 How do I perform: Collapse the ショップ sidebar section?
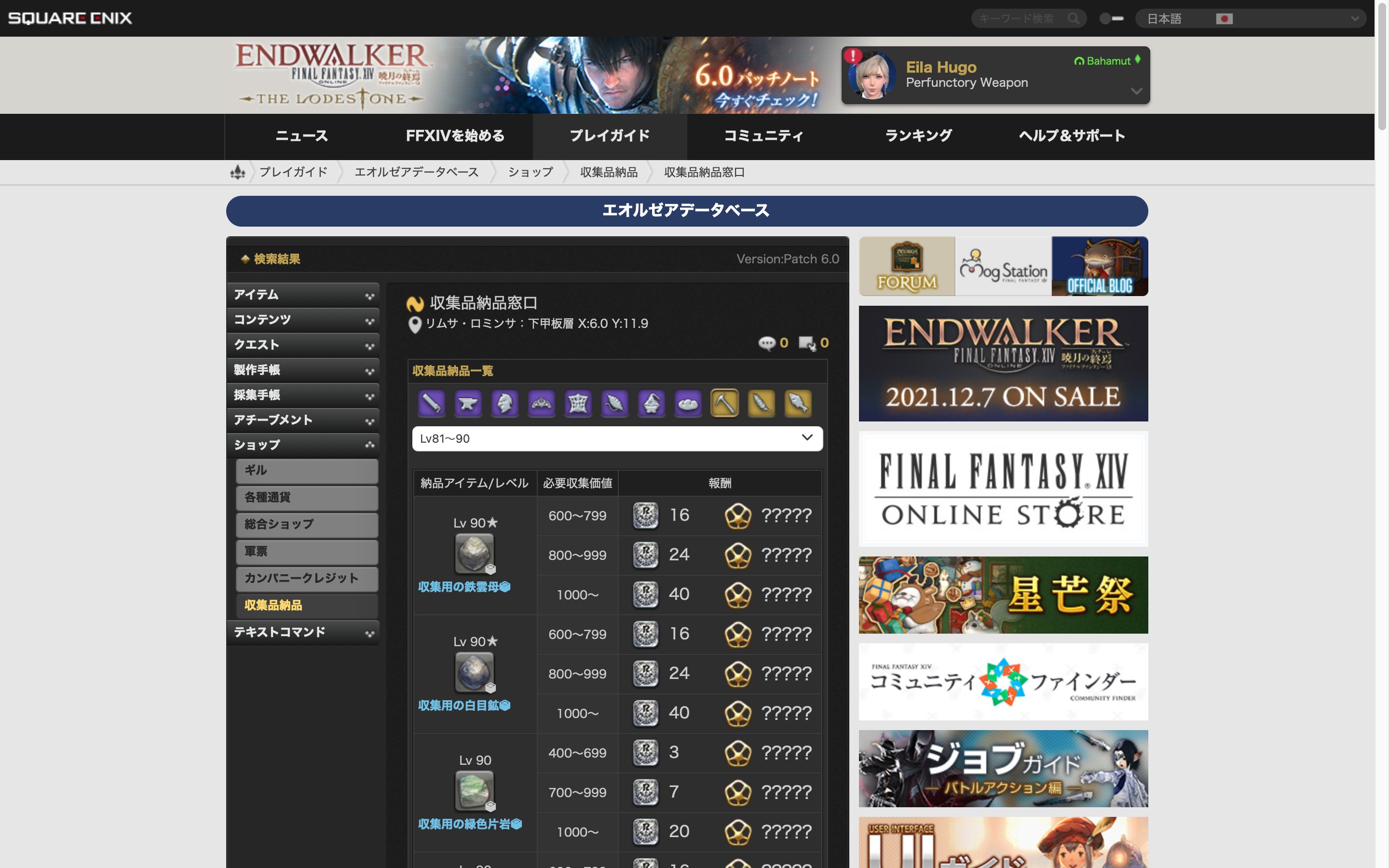303,446
